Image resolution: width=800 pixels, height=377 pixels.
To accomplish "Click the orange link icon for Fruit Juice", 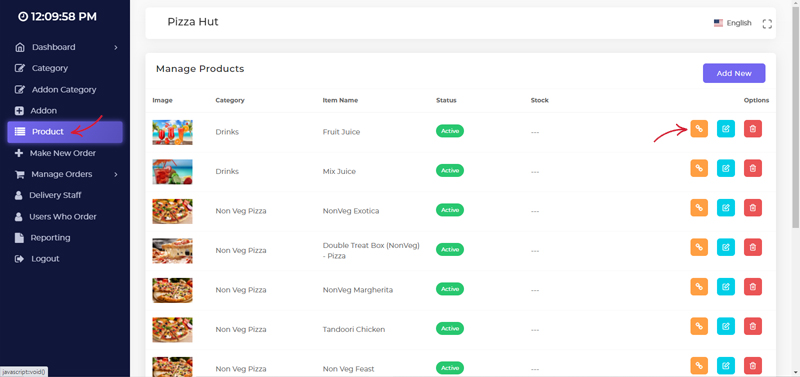I will coord(699,129).
